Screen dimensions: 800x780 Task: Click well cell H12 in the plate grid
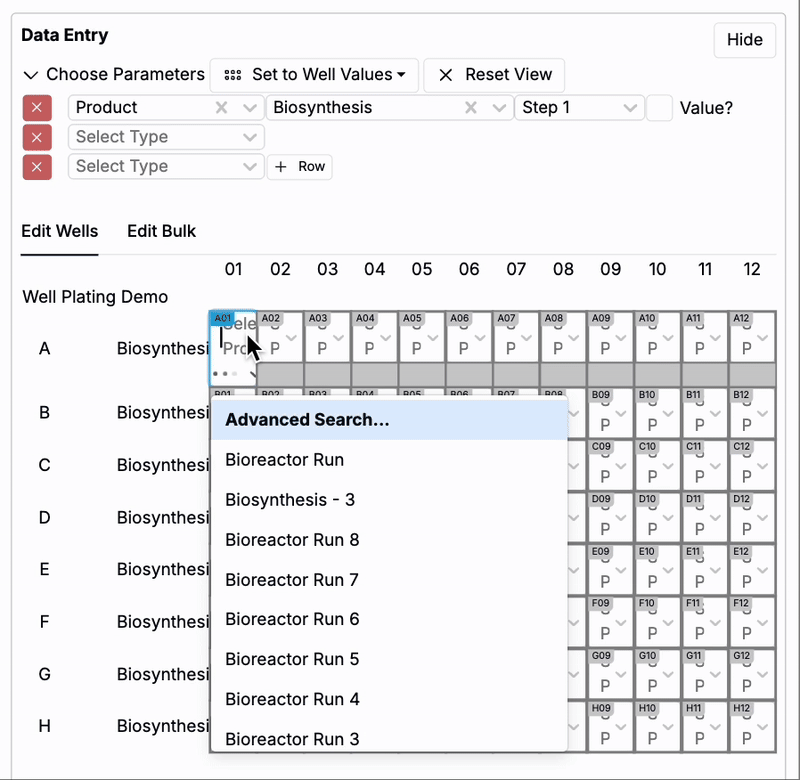752,726
